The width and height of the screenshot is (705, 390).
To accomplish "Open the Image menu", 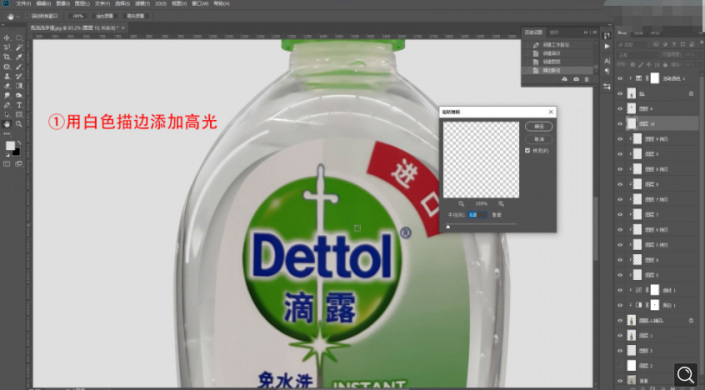I will [x=62, y=4].
